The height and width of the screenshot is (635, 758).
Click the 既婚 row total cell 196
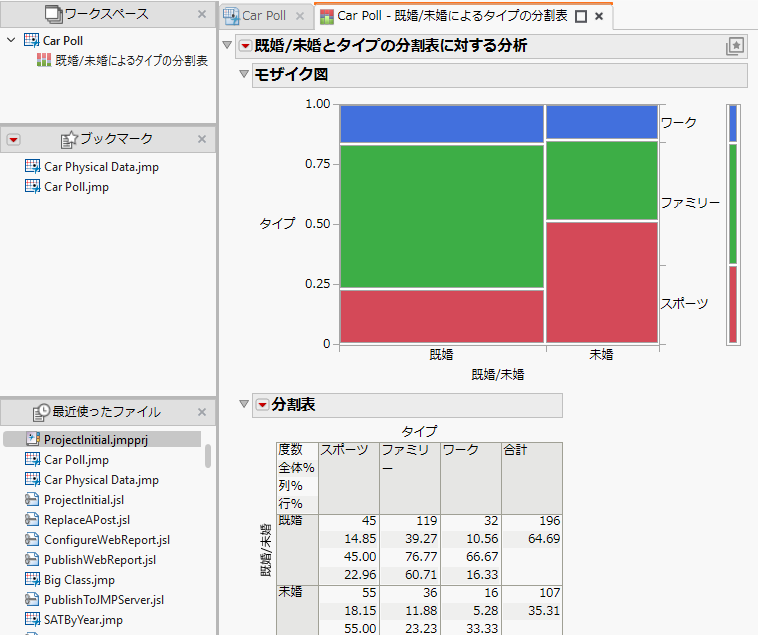[532, 520]
